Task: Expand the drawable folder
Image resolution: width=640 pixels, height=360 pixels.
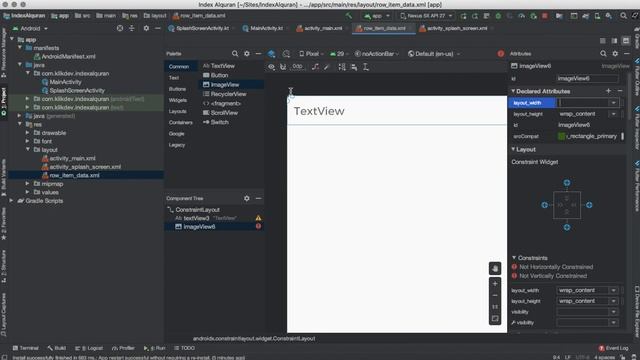Action: pyautogui.click(x=28, y=133)
